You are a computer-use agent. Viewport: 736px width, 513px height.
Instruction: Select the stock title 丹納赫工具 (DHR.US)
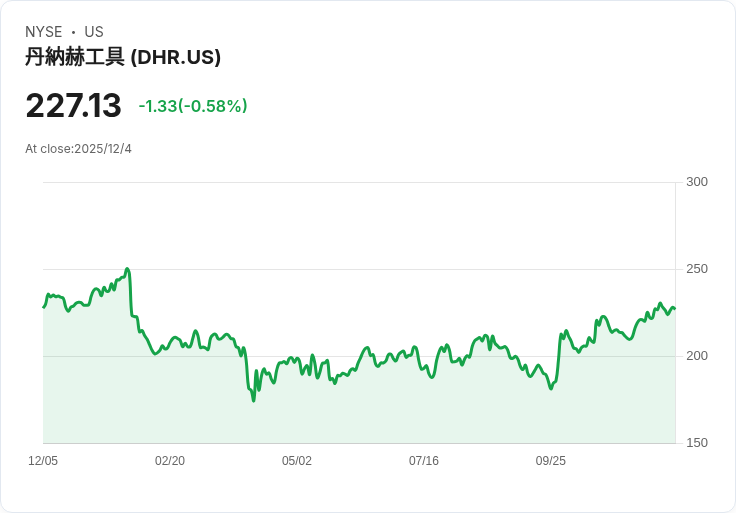(x=123, y=57)
